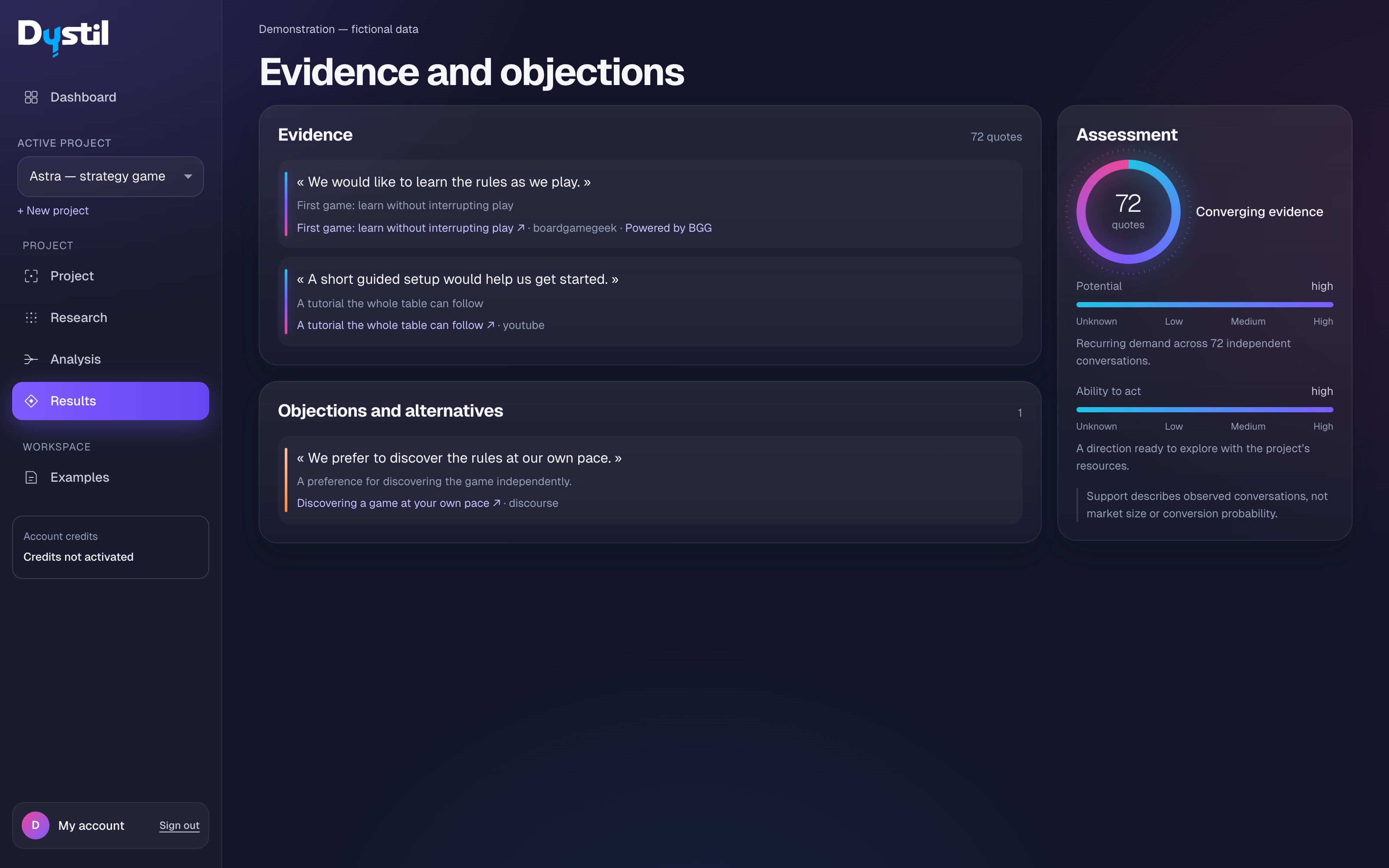This screenshot has width=1389, height=868.
Task: Click the 72 quotes circular gauge
Action: [x=1128, y=212]
